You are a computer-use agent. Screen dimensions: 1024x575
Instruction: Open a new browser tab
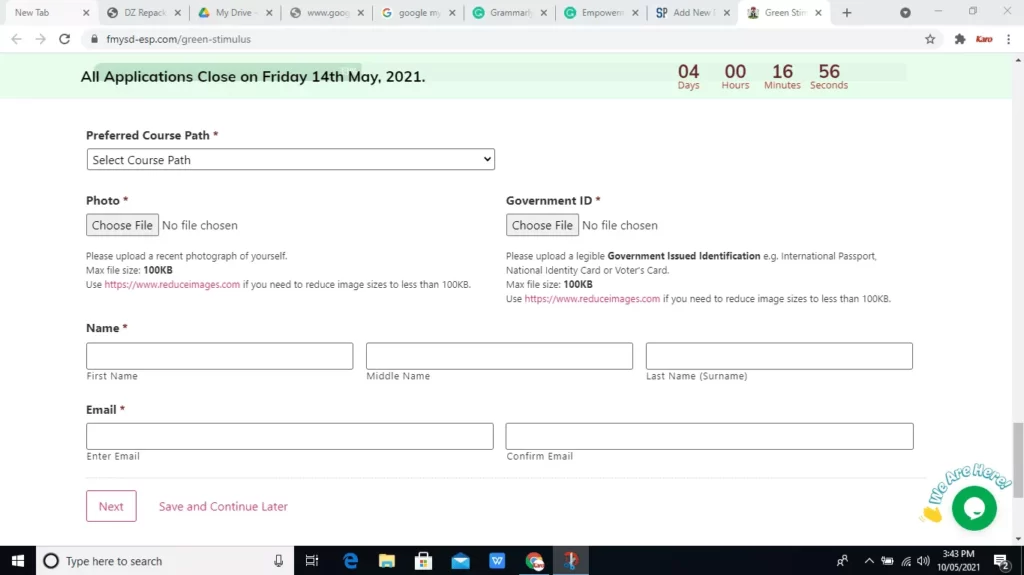click(x=846, y=12)
